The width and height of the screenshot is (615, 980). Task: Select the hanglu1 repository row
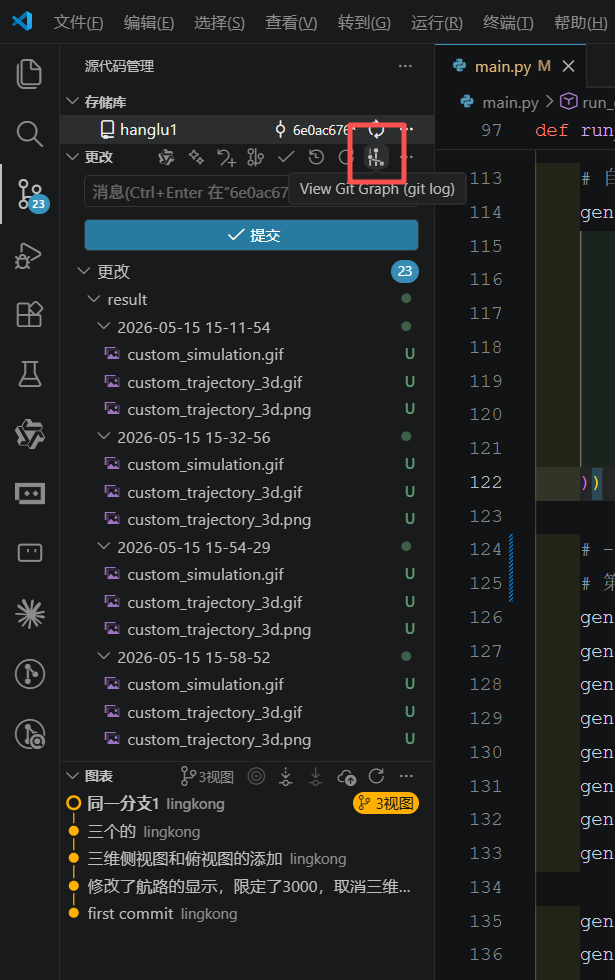[247, 129]
